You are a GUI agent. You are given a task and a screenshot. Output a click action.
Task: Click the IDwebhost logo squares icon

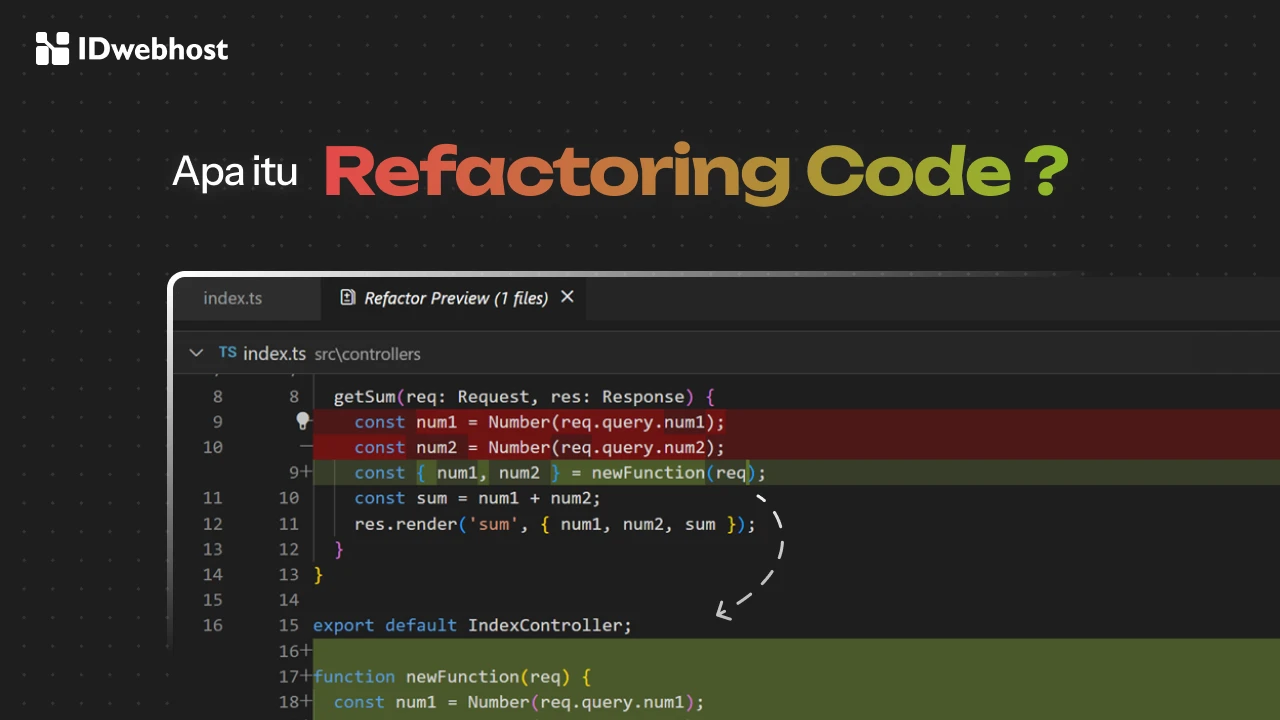[53, 47]
